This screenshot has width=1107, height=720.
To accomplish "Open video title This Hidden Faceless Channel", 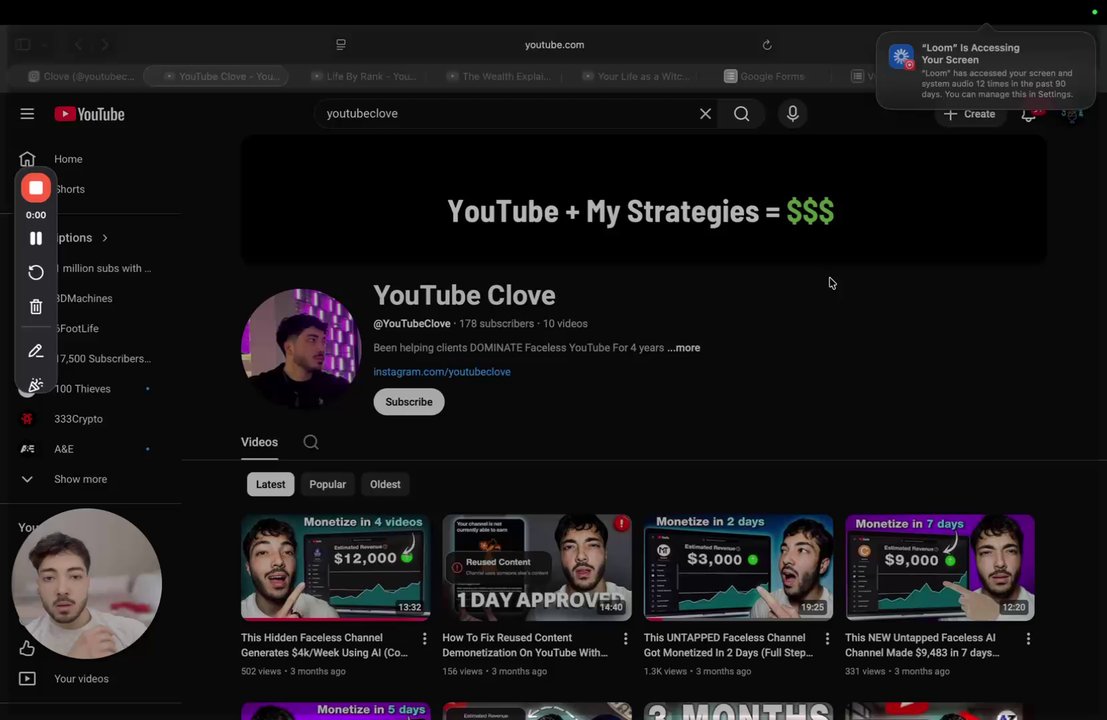I will (x=324, y=645).
